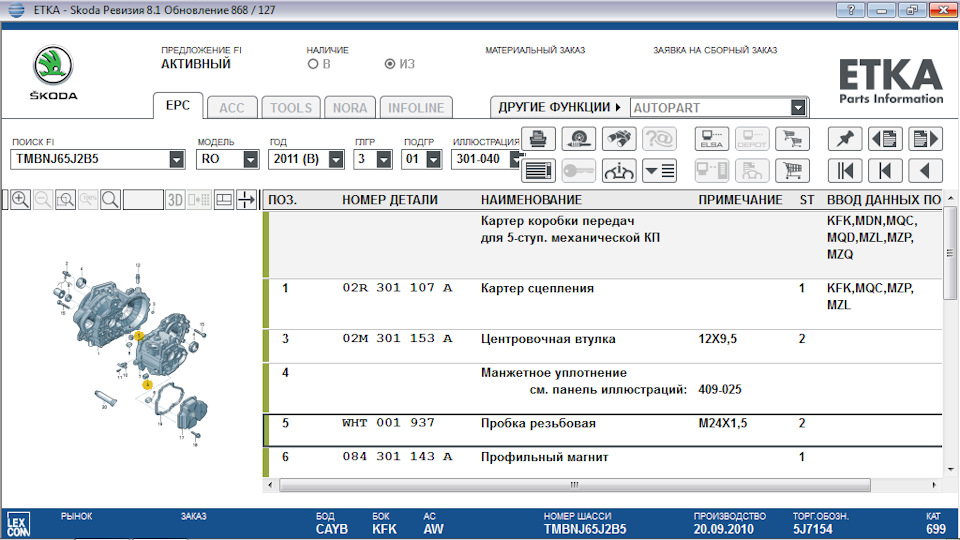
Task: Zoom in on the illustration
Action: [x=20, y=200]
